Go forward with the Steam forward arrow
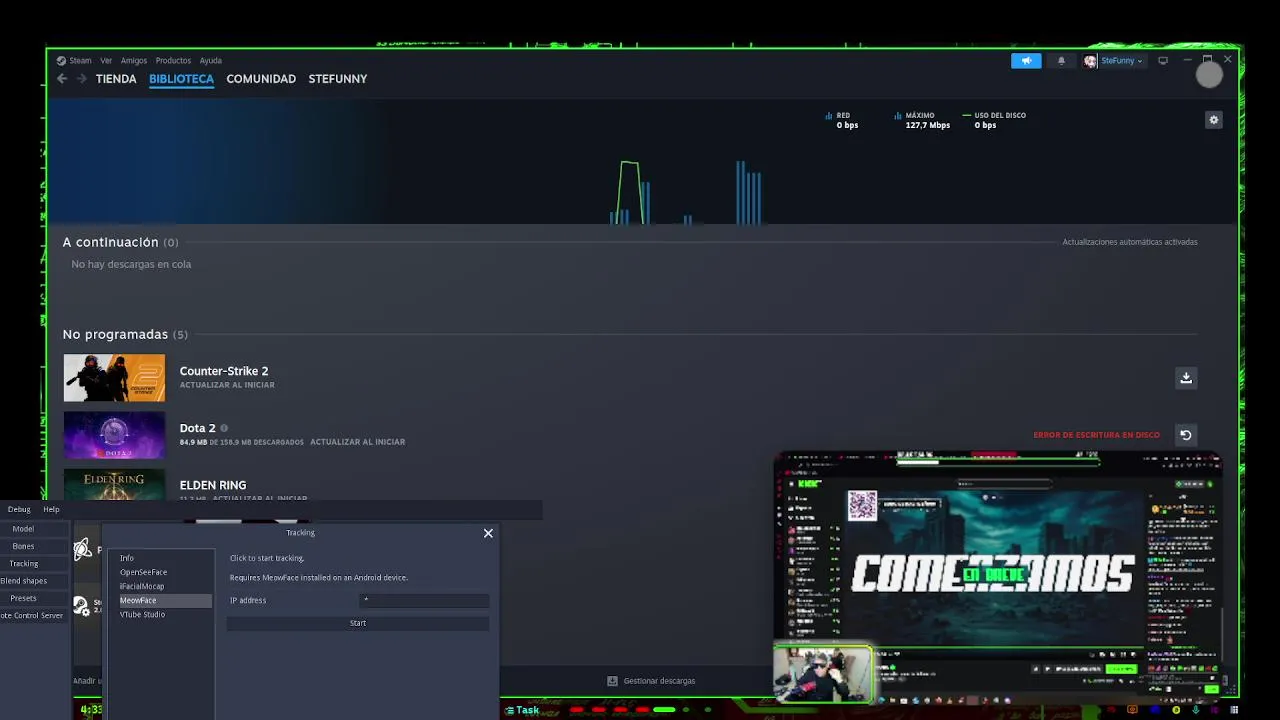This screenshot has height=720, width=1280. click(x=82, y=79)
